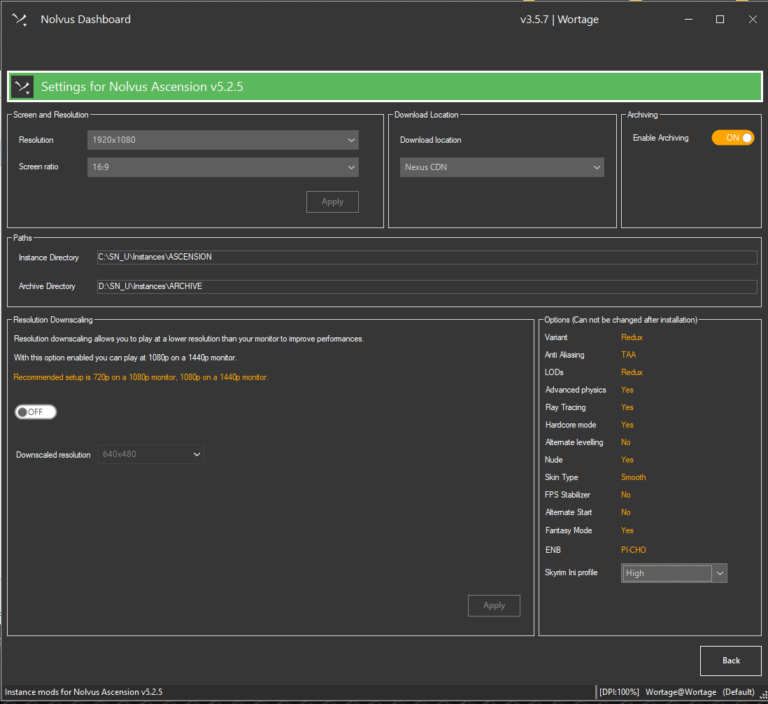Toggle the Enable Archiving switch
The height and width of the screenshot is (704, 768).
coord(732,137)
